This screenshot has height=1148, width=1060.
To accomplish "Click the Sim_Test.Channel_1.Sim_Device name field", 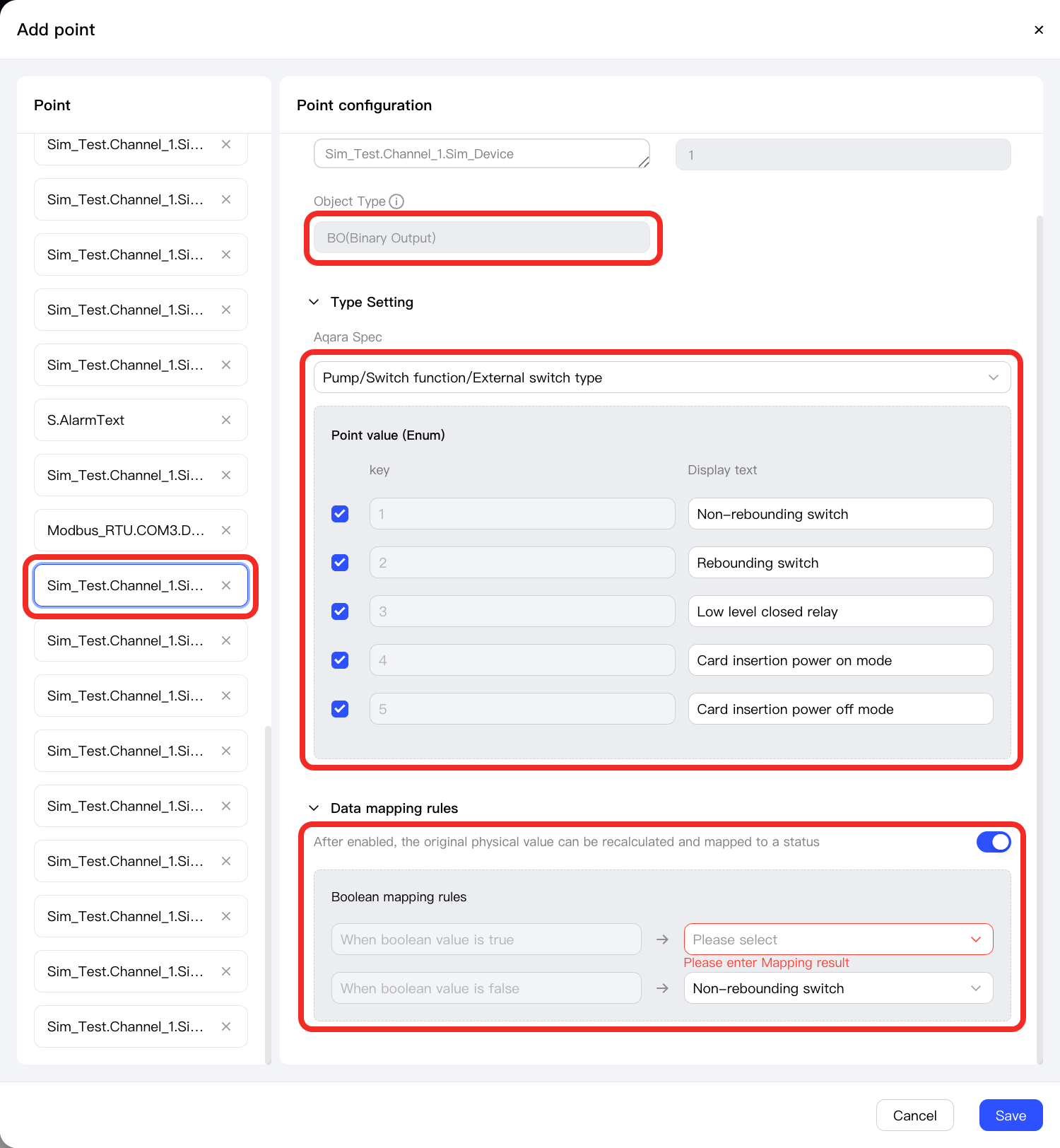I will point(481,154).
